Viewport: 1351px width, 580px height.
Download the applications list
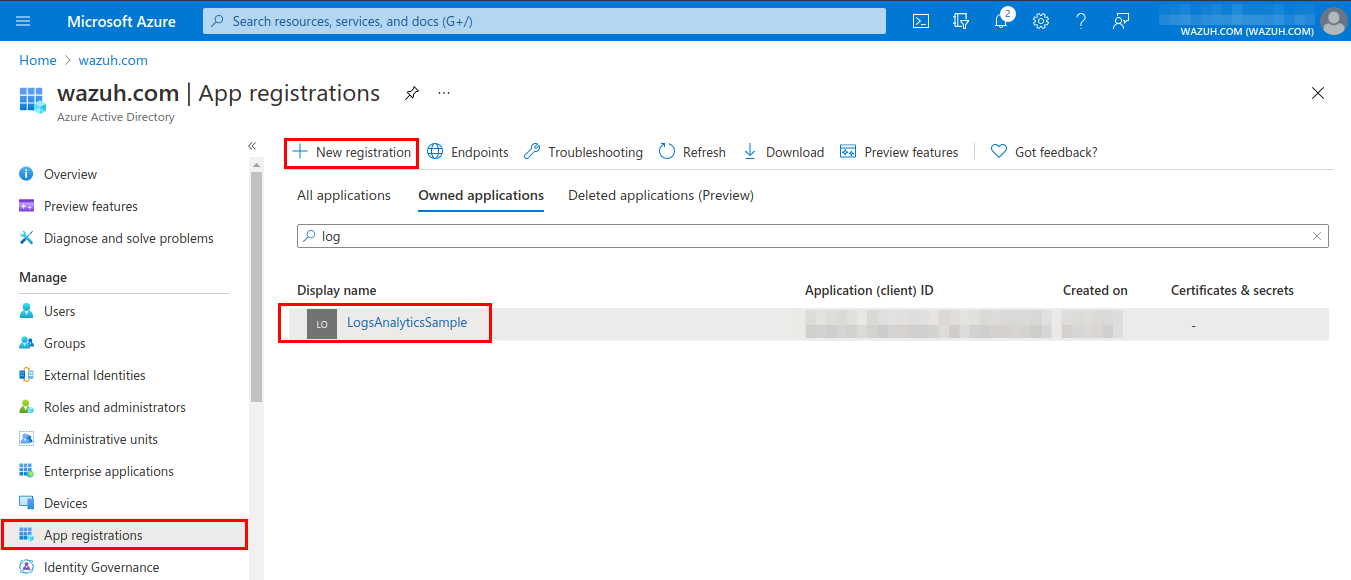[x=783, y=152]
